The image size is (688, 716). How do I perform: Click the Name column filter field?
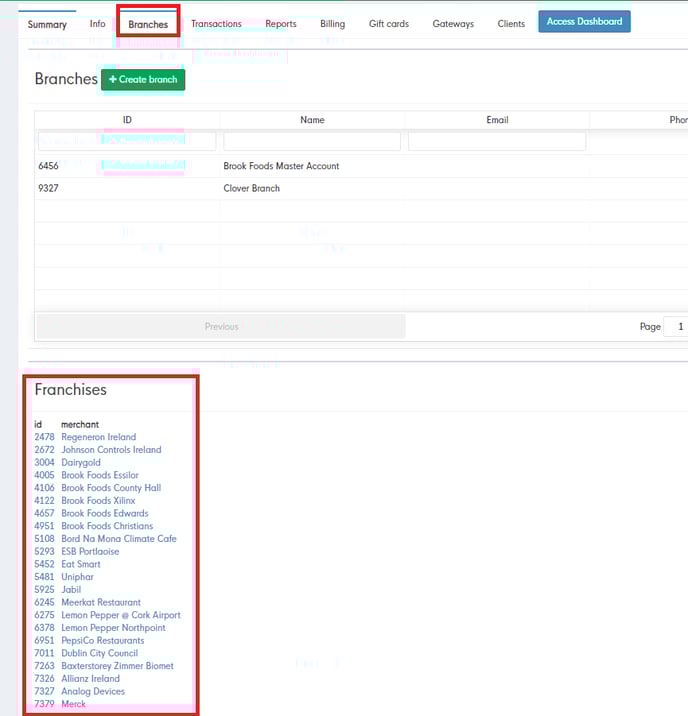coord(312,142)
